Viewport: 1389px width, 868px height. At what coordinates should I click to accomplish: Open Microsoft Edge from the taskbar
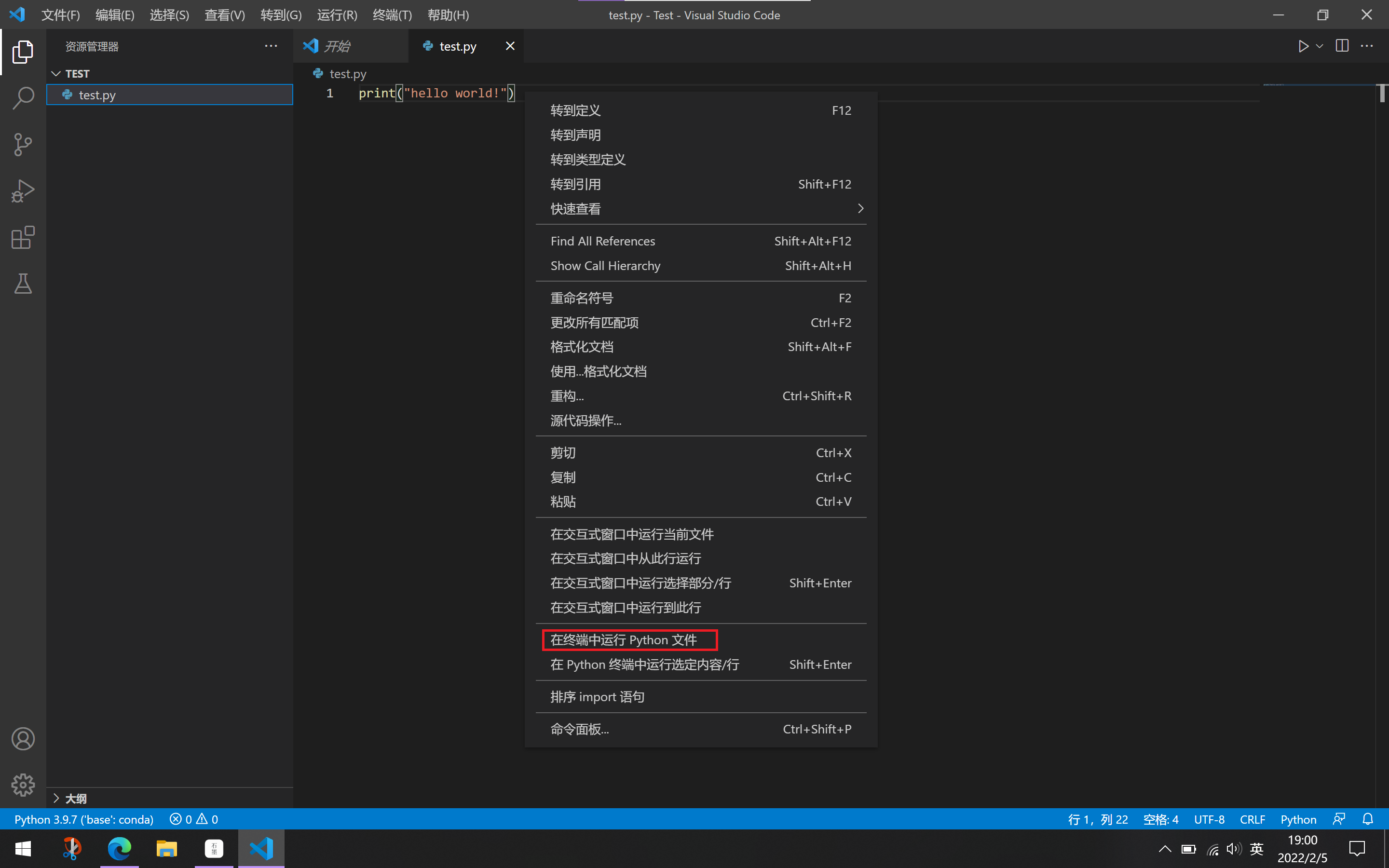pos(120,849)
